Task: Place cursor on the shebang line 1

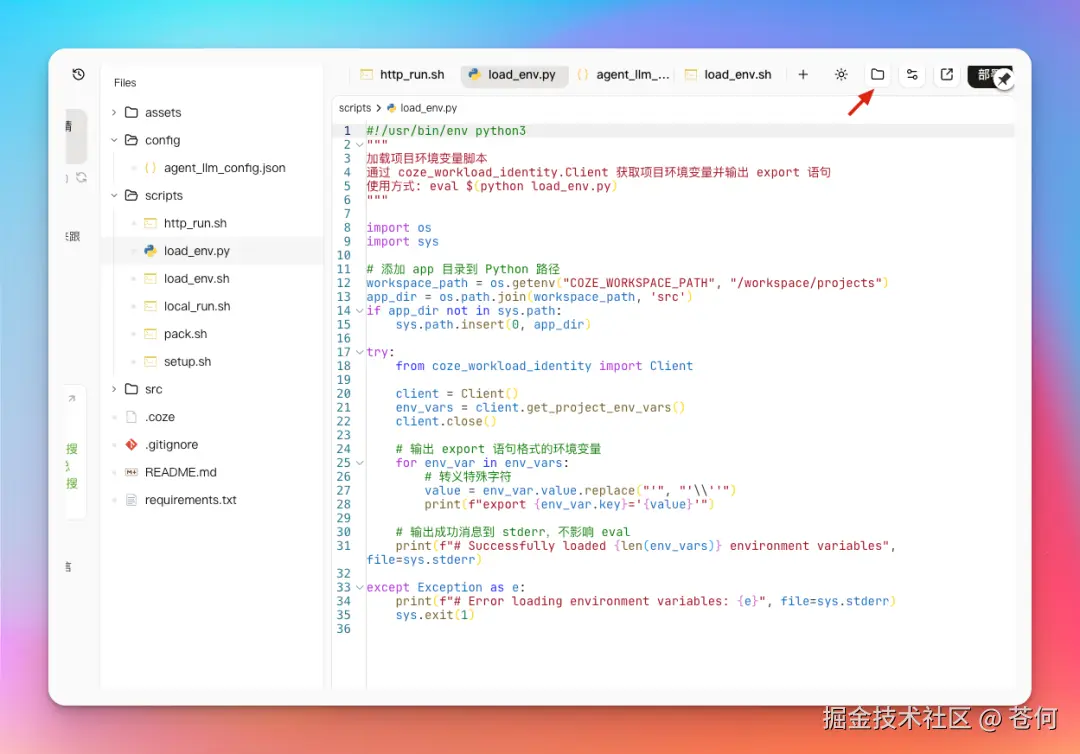Action: click(x=446, y=131)
